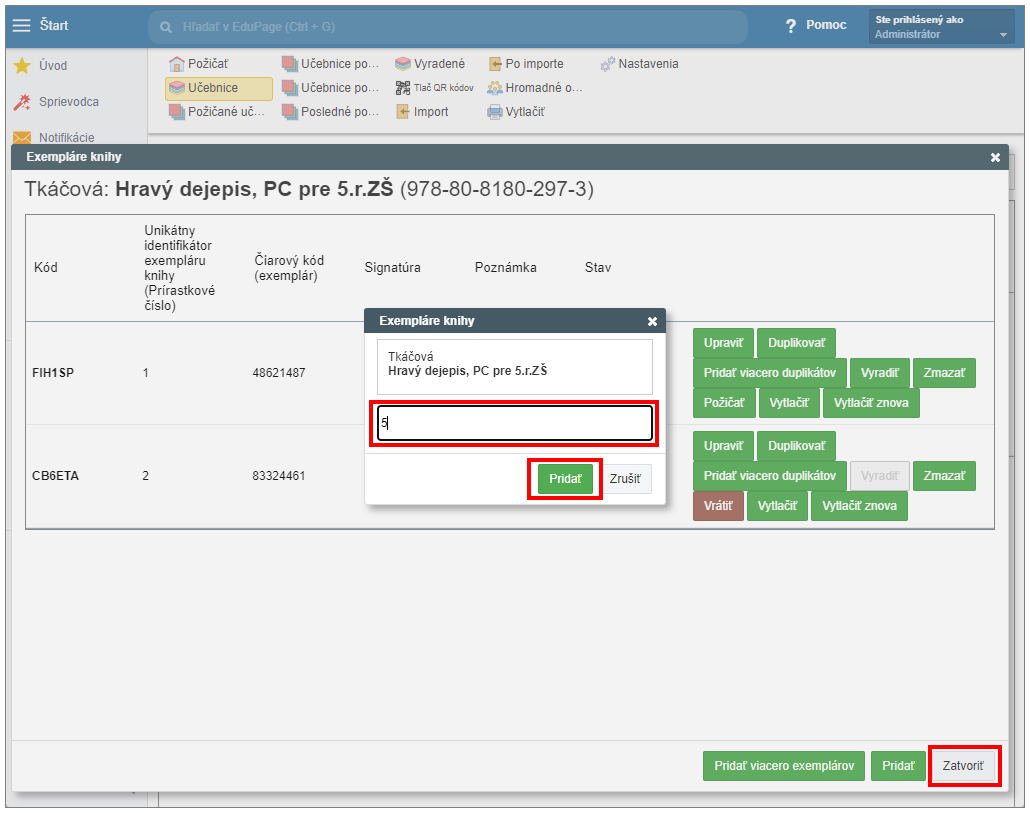Click the Import toolbar item
This screenshot has width=1030, height=813.
(422, 112)
